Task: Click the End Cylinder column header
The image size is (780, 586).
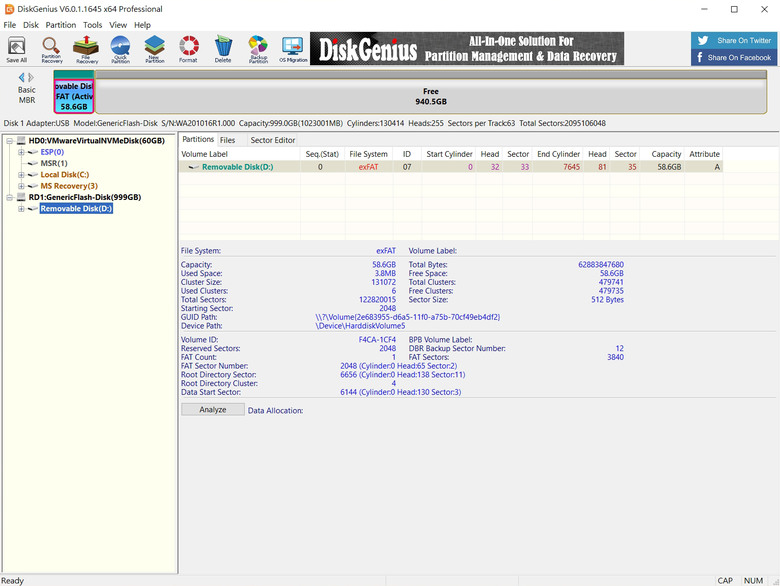Action: (x=559, y=154)
